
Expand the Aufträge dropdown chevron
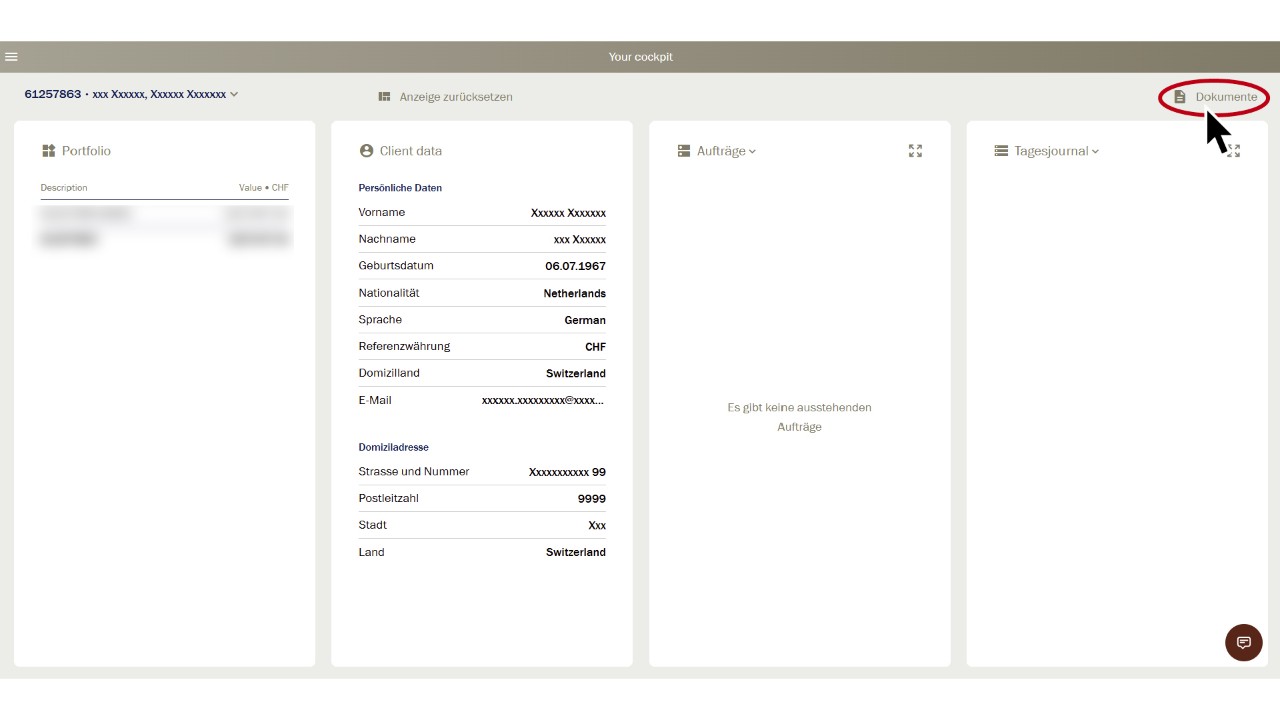(752, 152)
